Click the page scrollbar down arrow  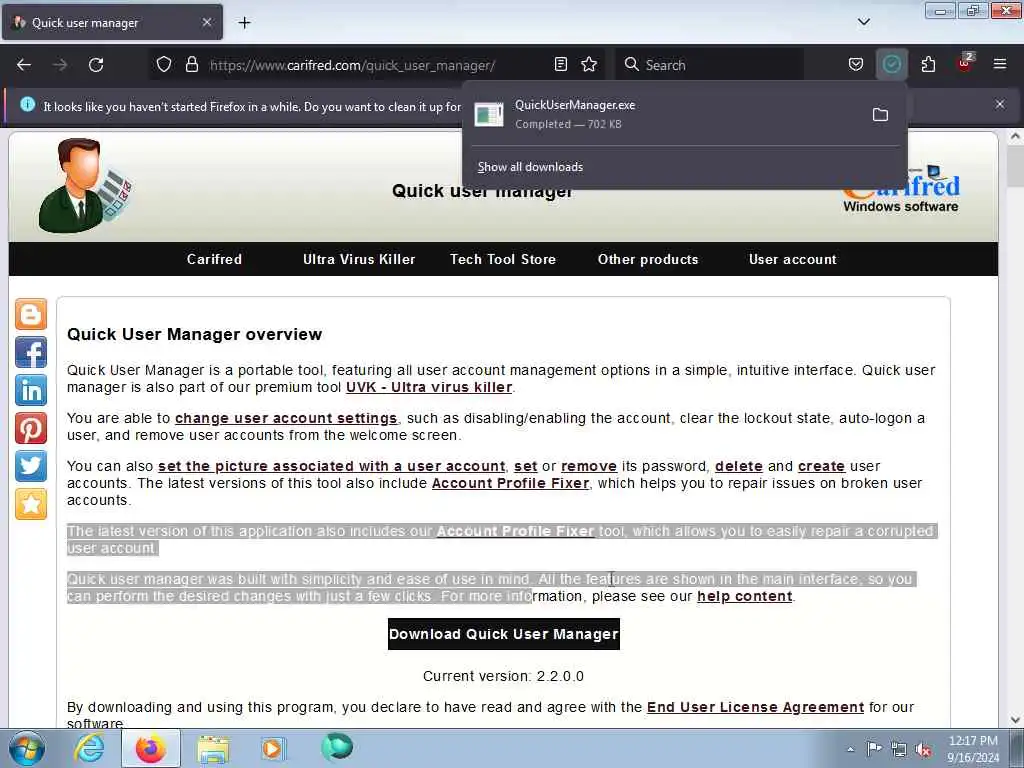coord(1015,720)
